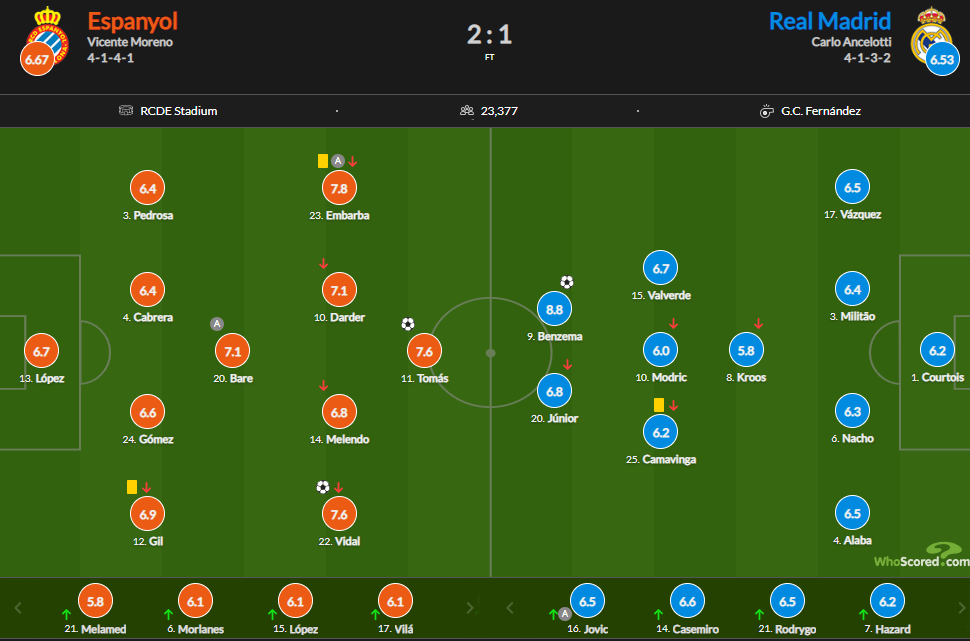Click the stadium icon beside RCDE Stadium
The height and width of the screenshot is (641, 970).
[126, 111]
